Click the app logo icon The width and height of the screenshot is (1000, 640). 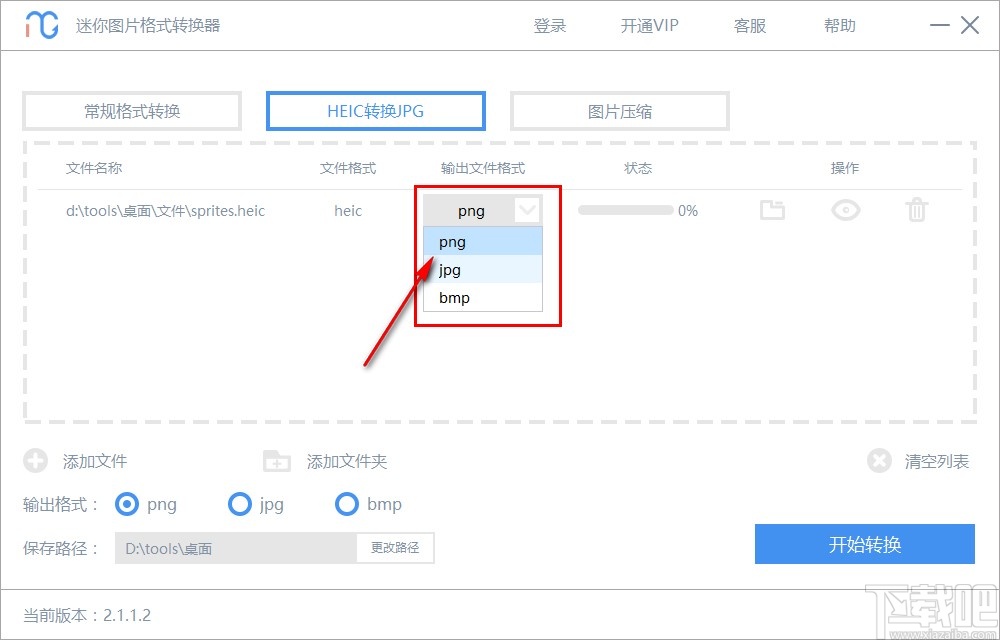[x=39, y=25]
